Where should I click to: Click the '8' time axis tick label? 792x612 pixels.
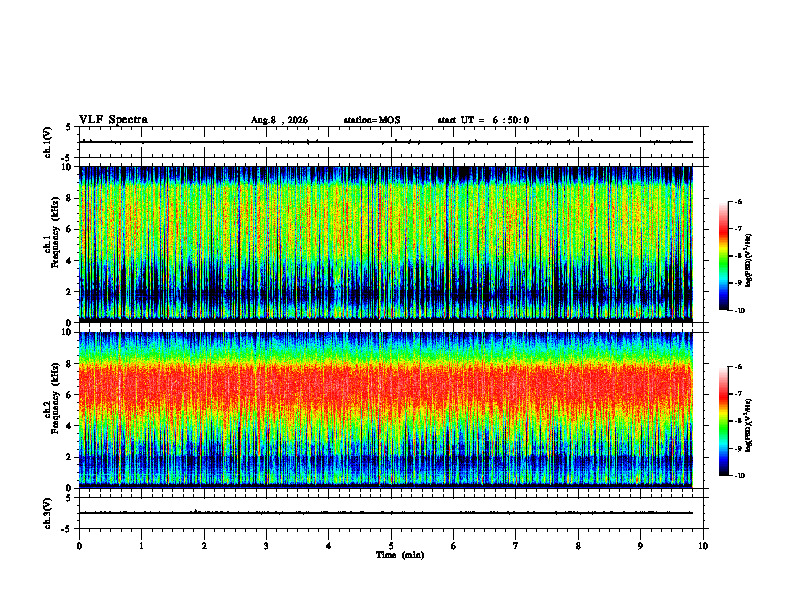tap(578, 546)
